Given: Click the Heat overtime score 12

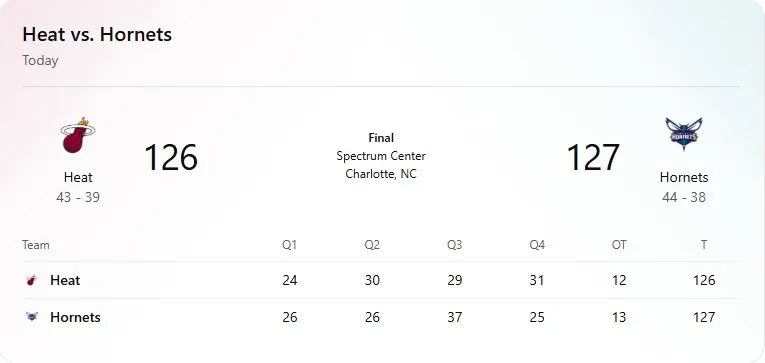Looking at the screenshot, I should (x=619, y=281).
